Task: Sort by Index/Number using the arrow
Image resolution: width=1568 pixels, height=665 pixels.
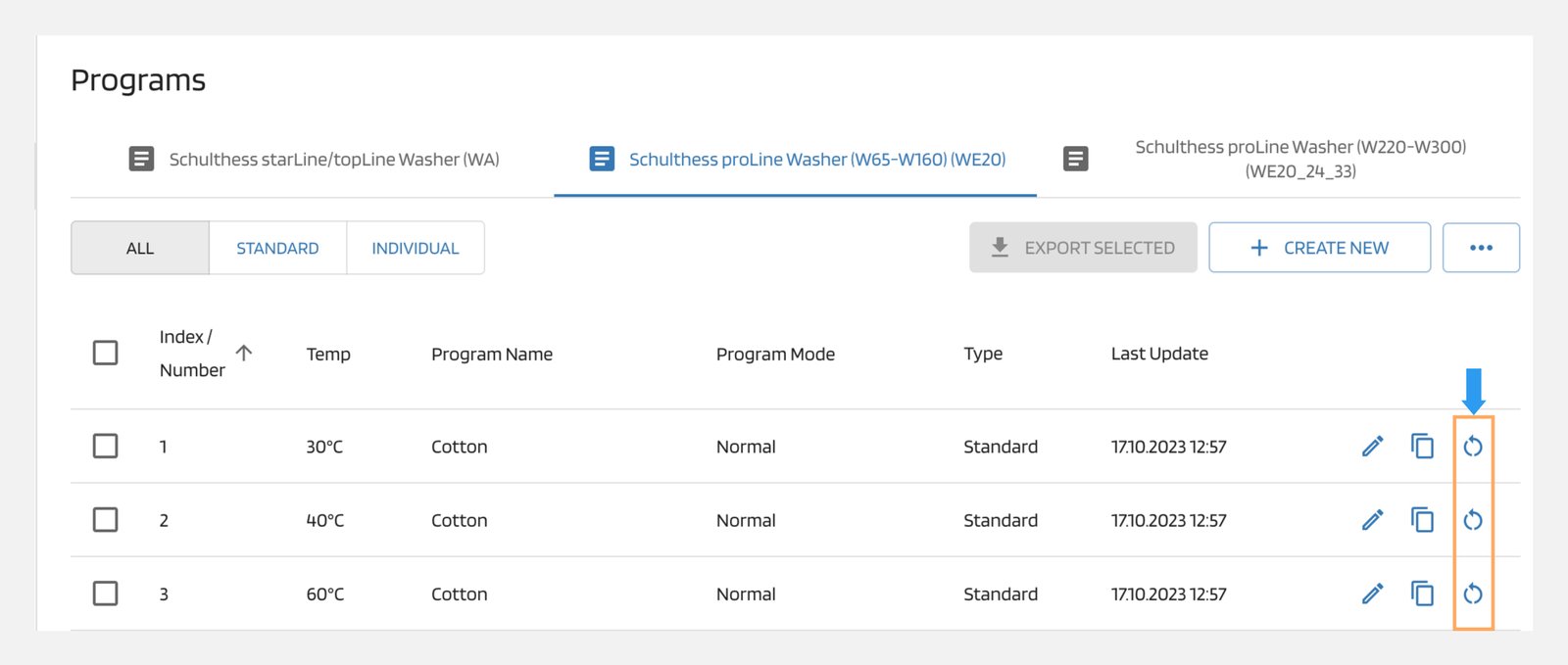Action: (x=244, y=353)
